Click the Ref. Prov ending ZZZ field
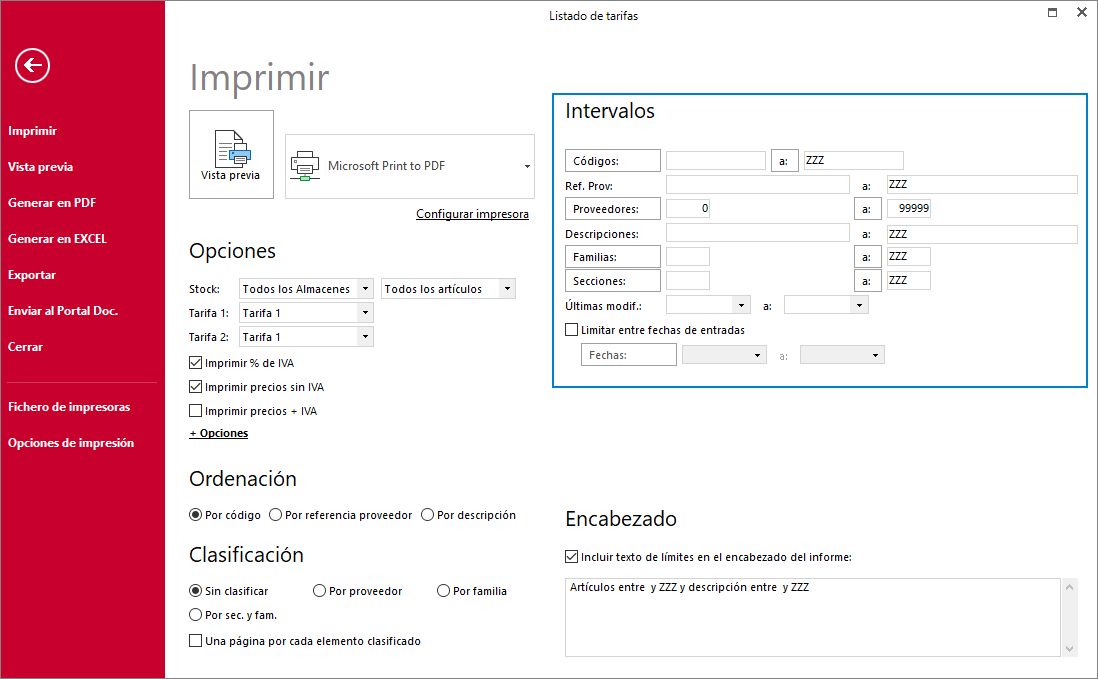This screenshot has height=679, width=1098. [x=982, y=185]
